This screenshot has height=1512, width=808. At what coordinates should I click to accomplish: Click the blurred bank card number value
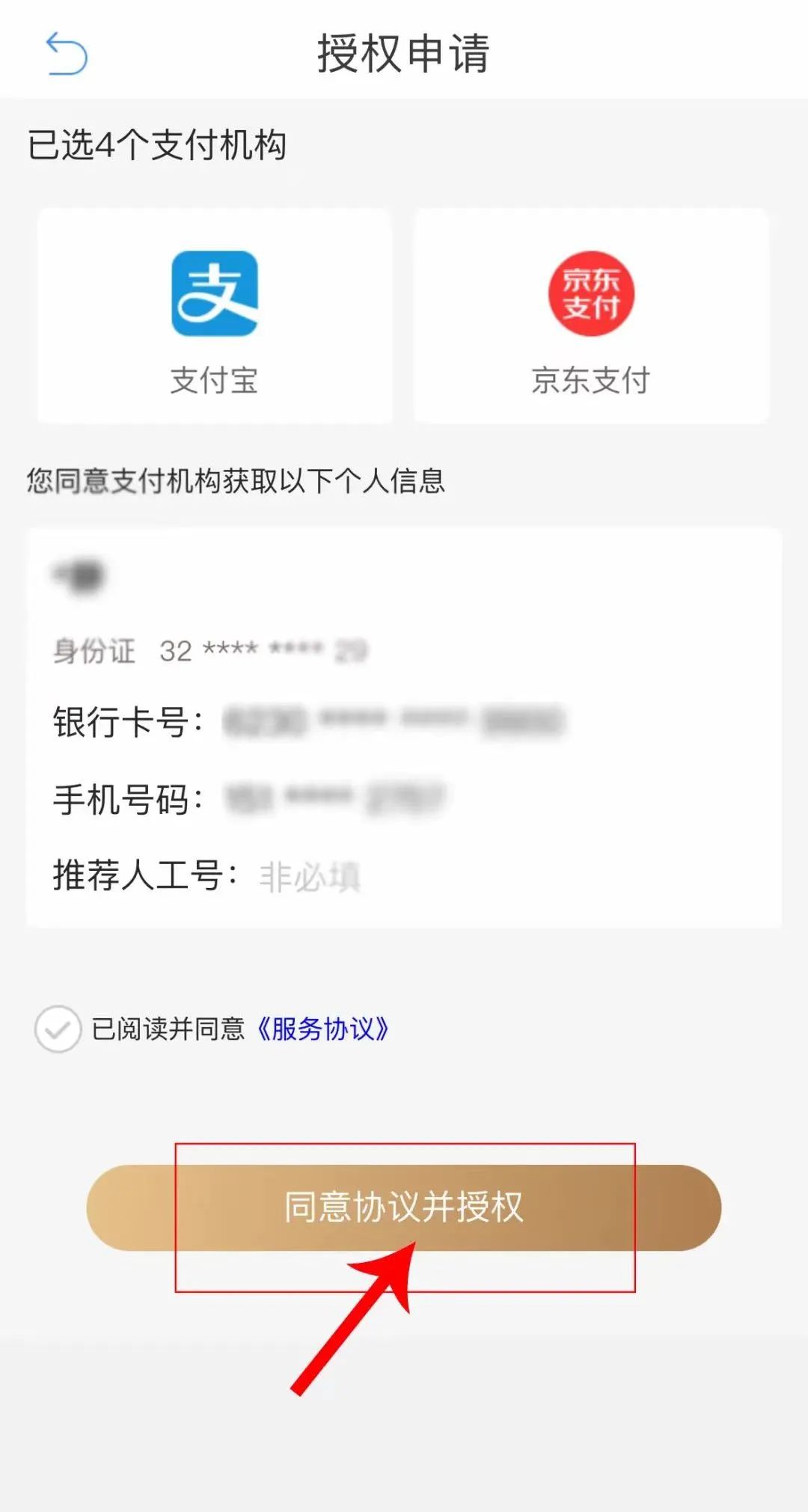(394, 722)
